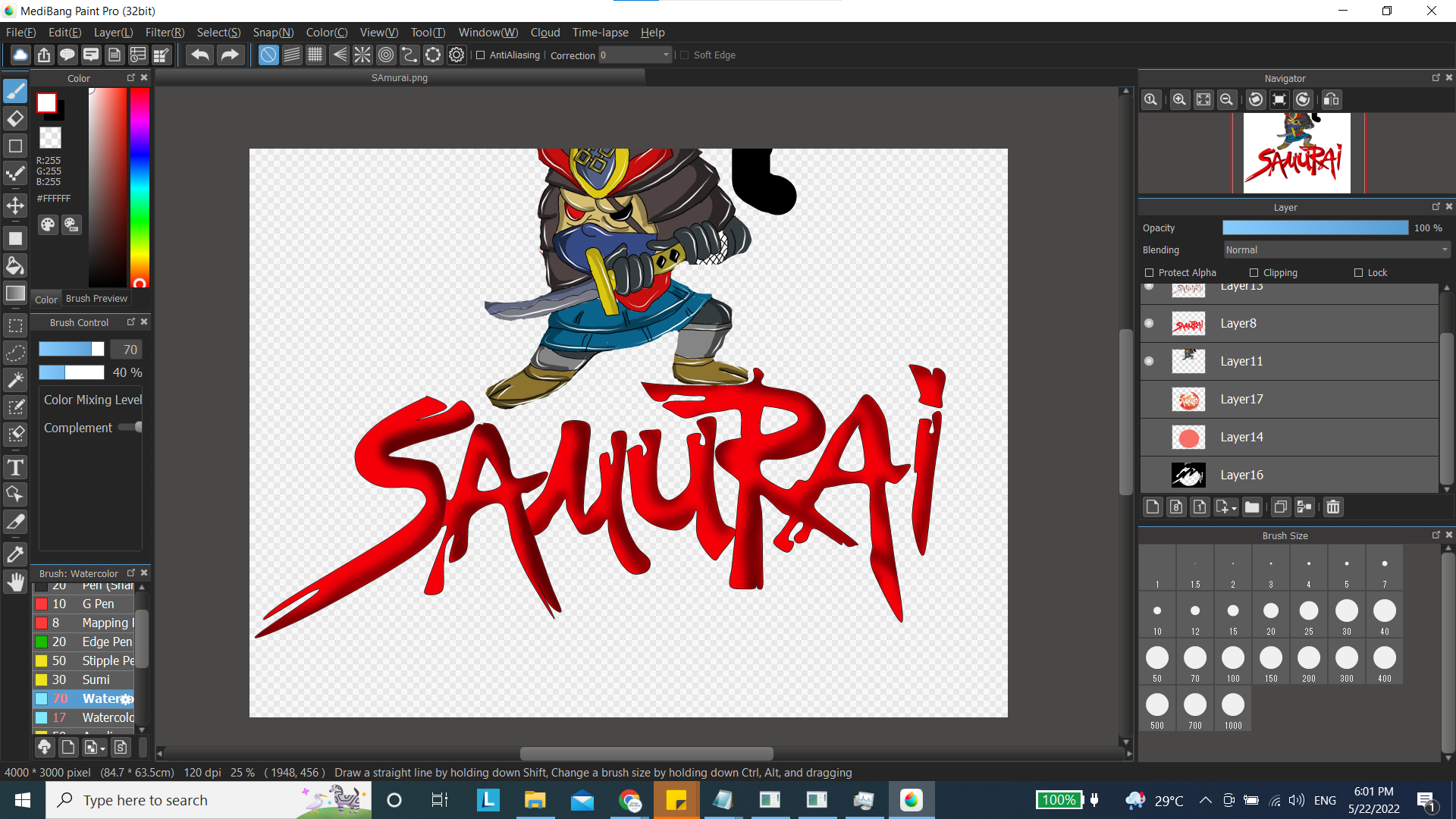
Task: Click the foreground white color swatch
Action: point(46,102)
